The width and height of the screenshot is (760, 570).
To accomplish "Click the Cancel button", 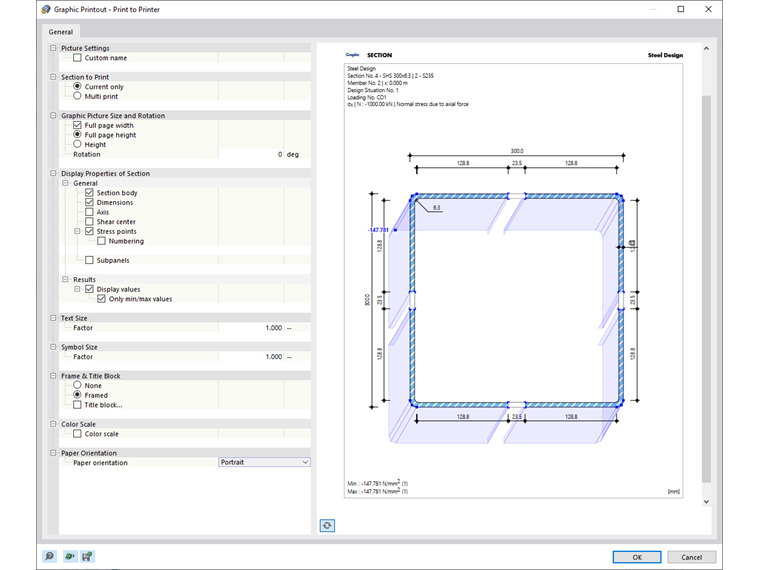I will [691, 557].
